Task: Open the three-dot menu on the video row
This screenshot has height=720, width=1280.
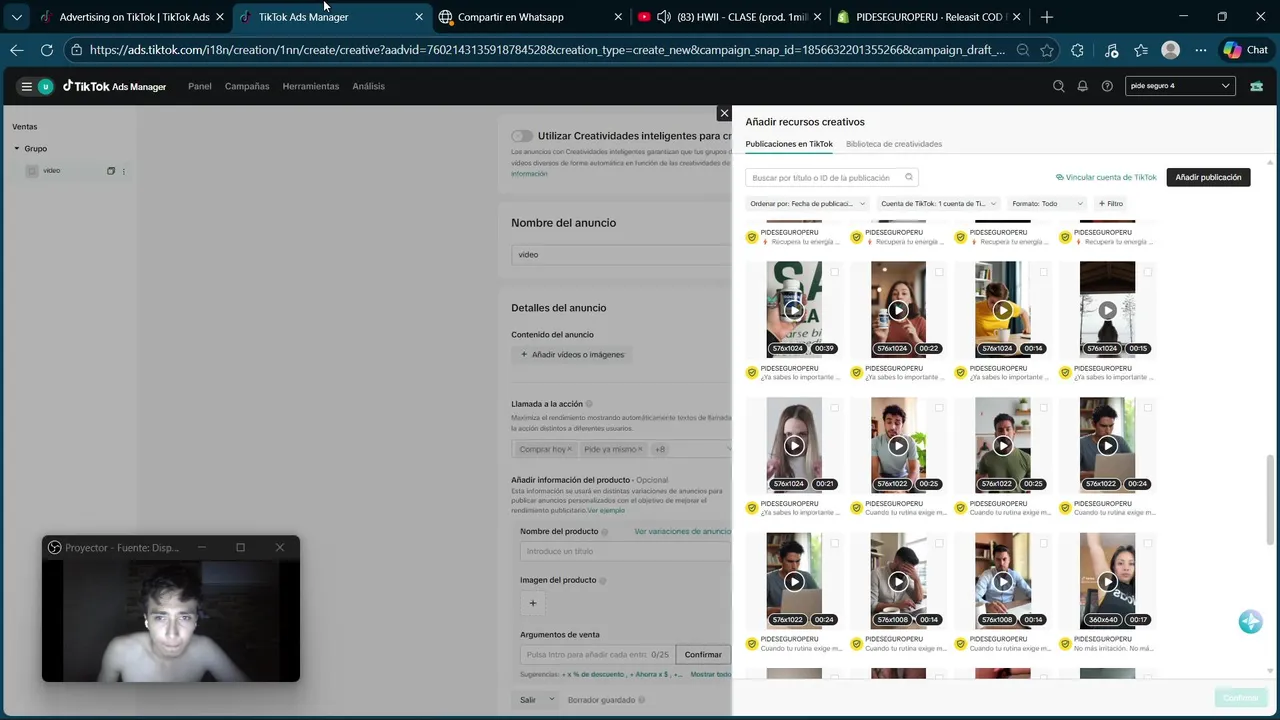Action: [124, 171]
